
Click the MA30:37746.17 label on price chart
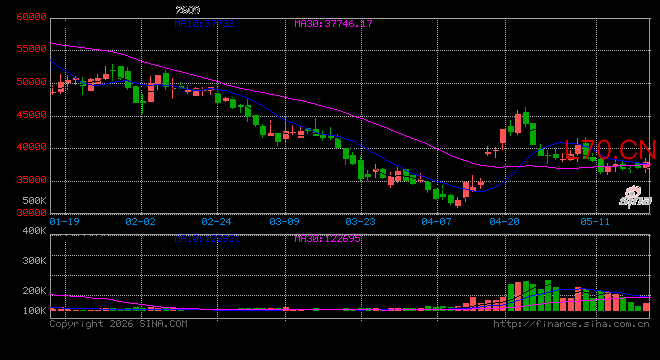coord(333,24)
